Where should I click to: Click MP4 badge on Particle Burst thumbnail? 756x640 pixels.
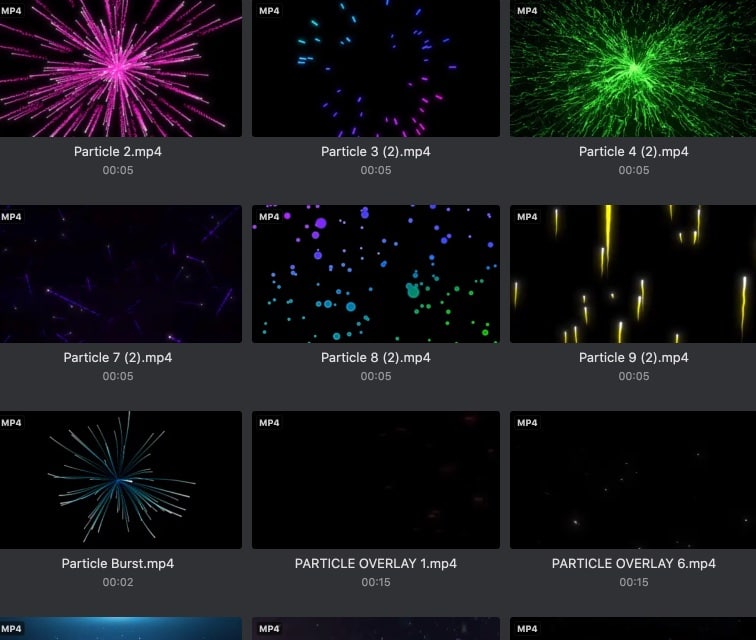click(x=12, y=423)
